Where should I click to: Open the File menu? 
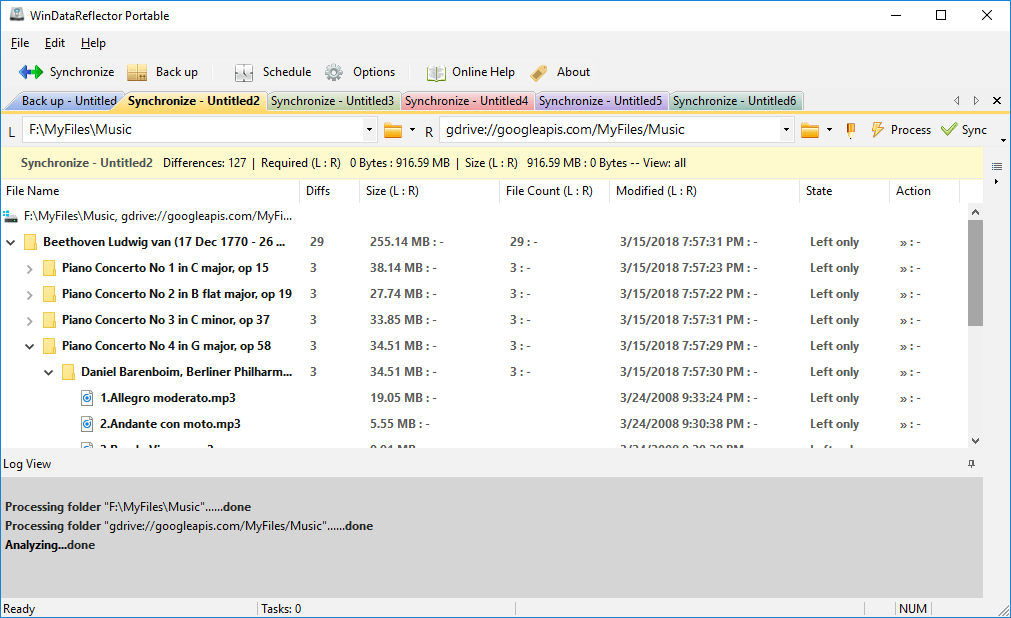pyautogui.click(x=20, y=43)
